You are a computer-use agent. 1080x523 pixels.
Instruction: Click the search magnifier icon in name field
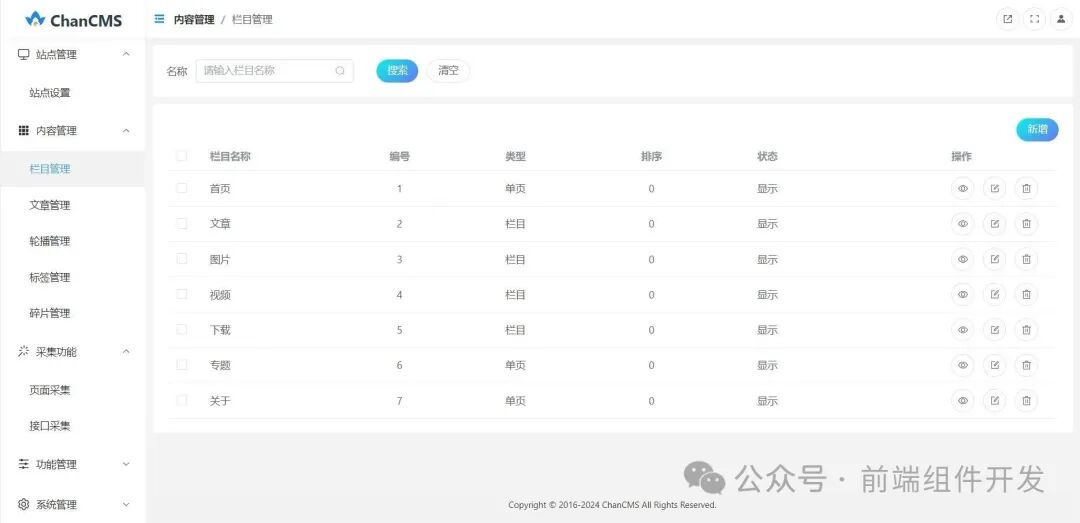pyautogui.click(x=340, y=70)
